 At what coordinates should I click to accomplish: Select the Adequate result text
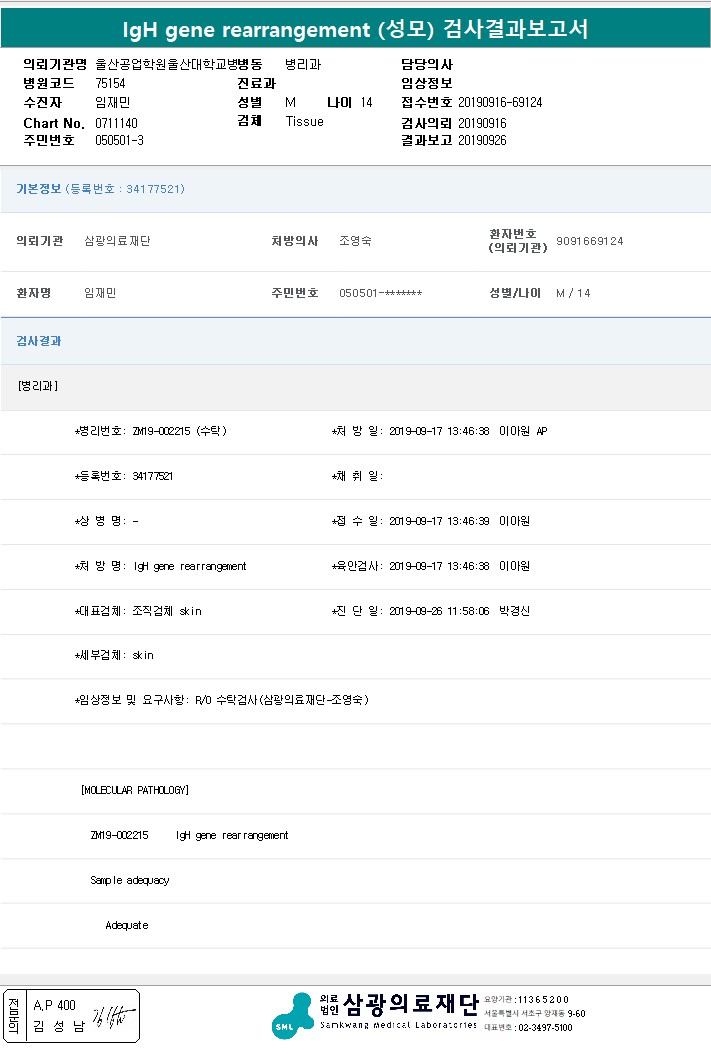tap(127, 925)
